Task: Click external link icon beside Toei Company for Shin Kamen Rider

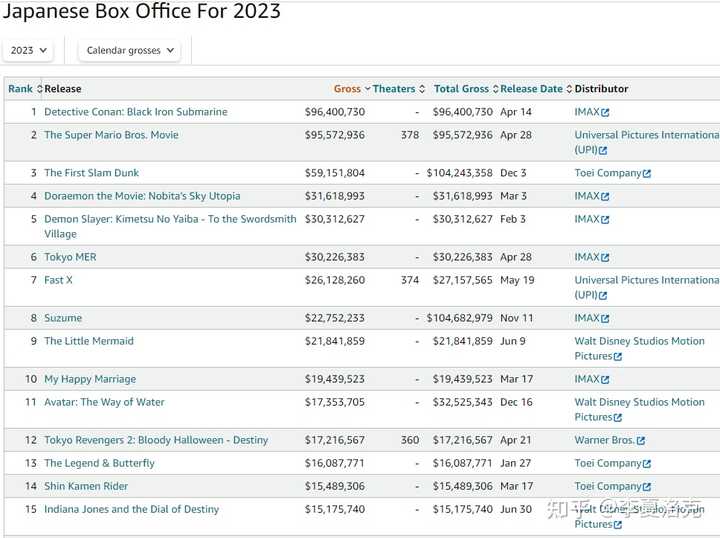Action: 647,487
